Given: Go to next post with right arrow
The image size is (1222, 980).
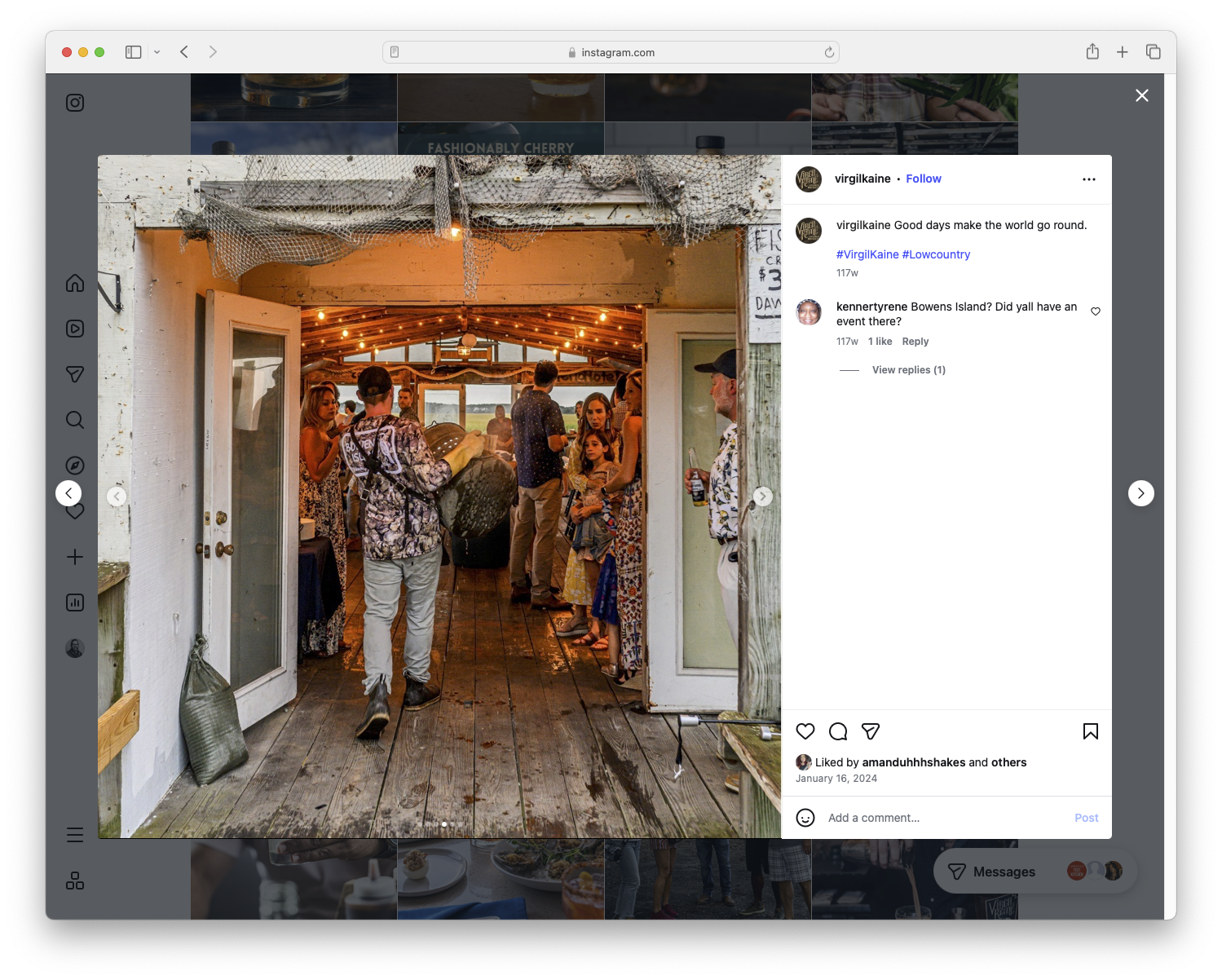Looking at the screenshot, I should click(x=1141, y=493).
